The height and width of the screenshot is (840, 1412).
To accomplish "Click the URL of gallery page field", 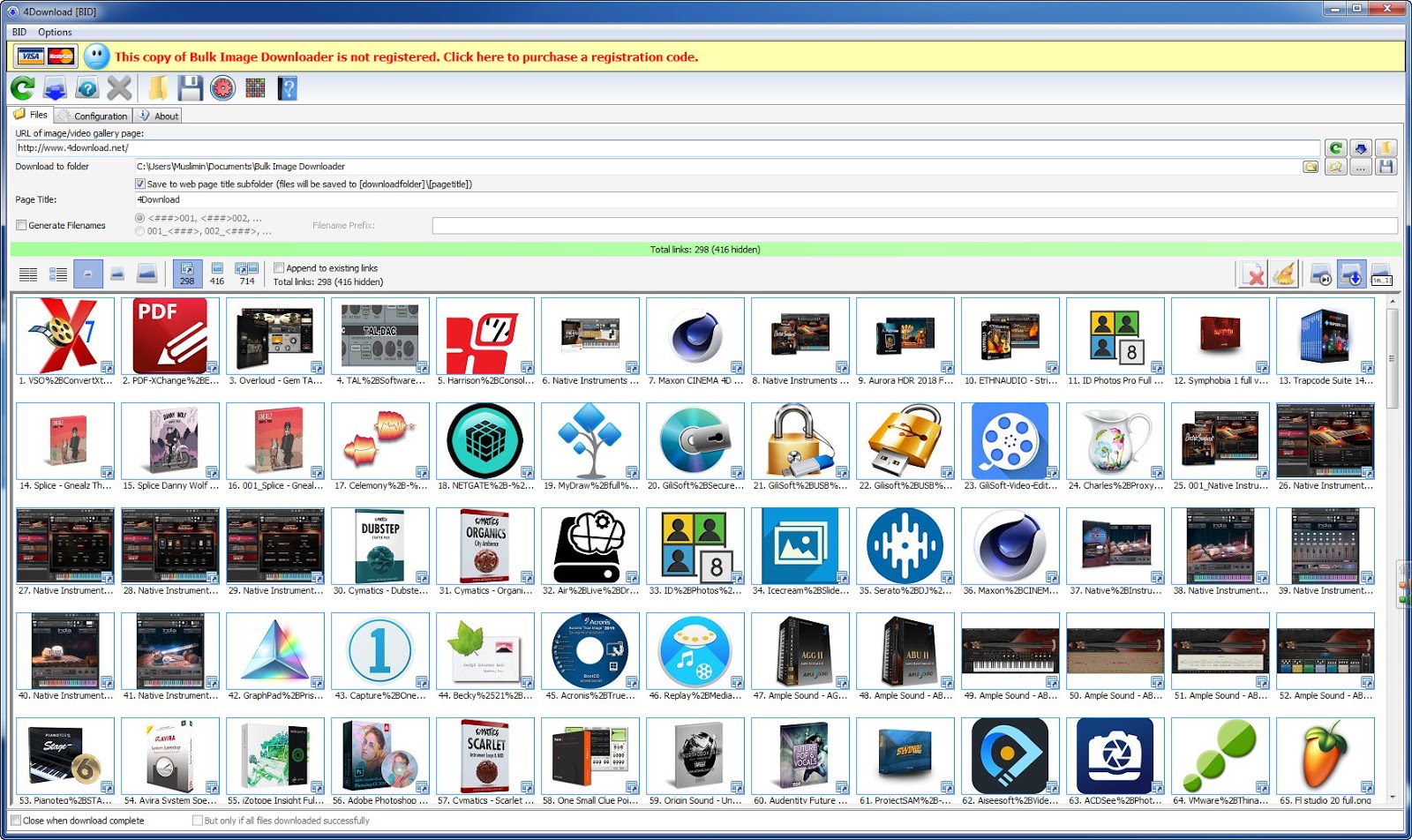I will tap(667, 148).
